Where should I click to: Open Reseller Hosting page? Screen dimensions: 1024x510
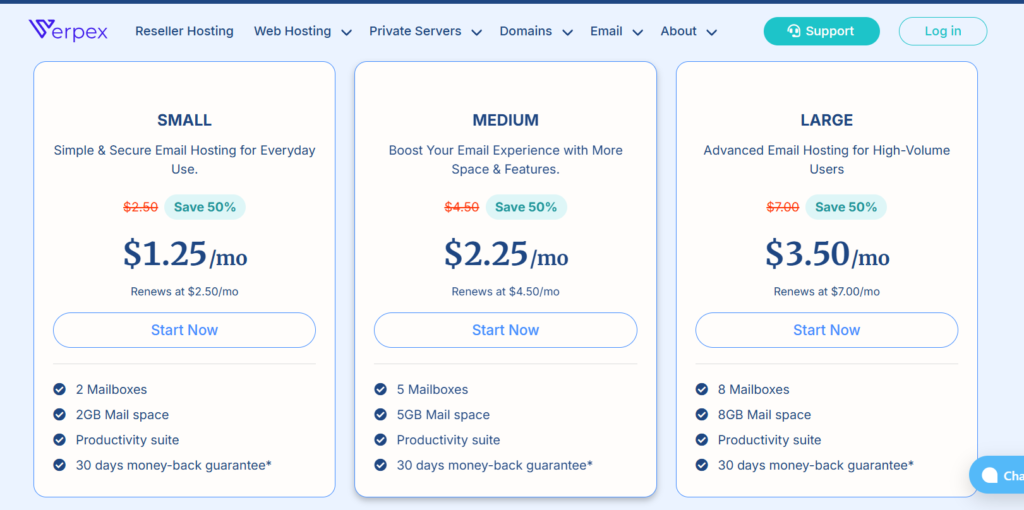[x=184, y=31]
